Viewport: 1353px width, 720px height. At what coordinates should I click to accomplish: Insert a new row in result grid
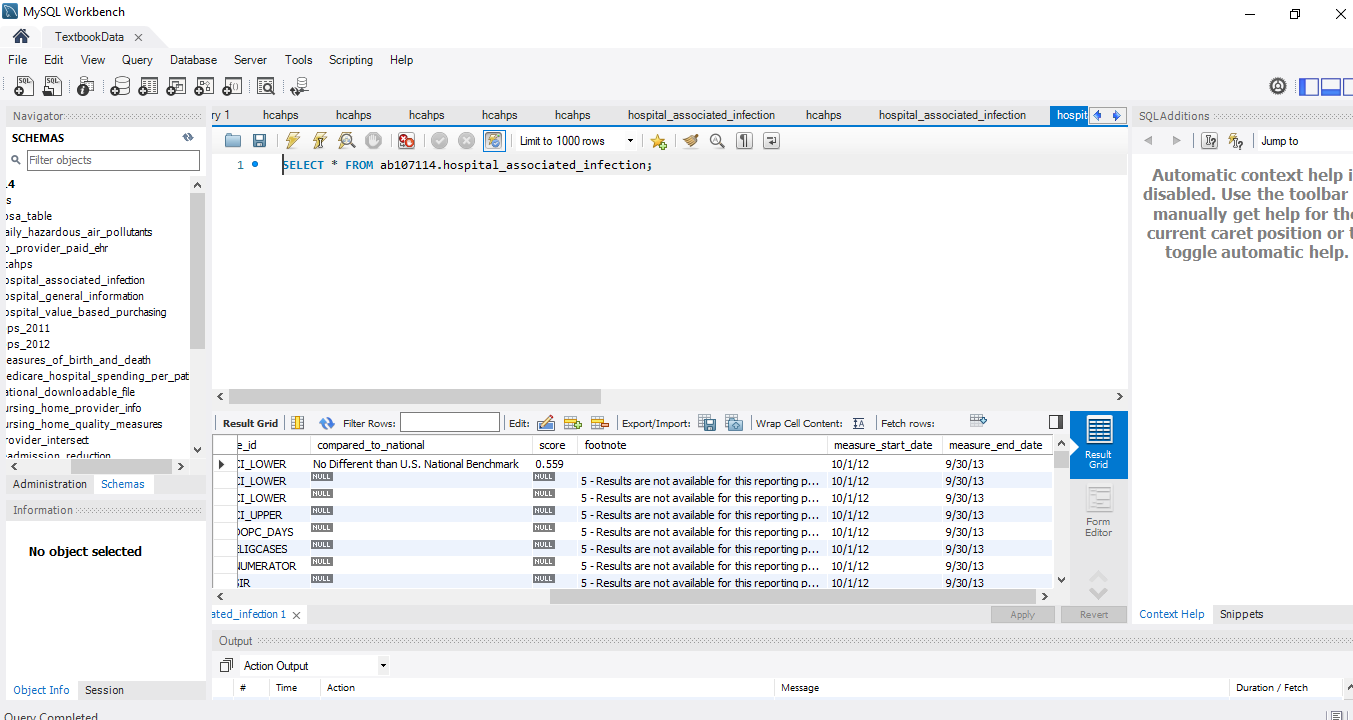[x=573, y=423]
